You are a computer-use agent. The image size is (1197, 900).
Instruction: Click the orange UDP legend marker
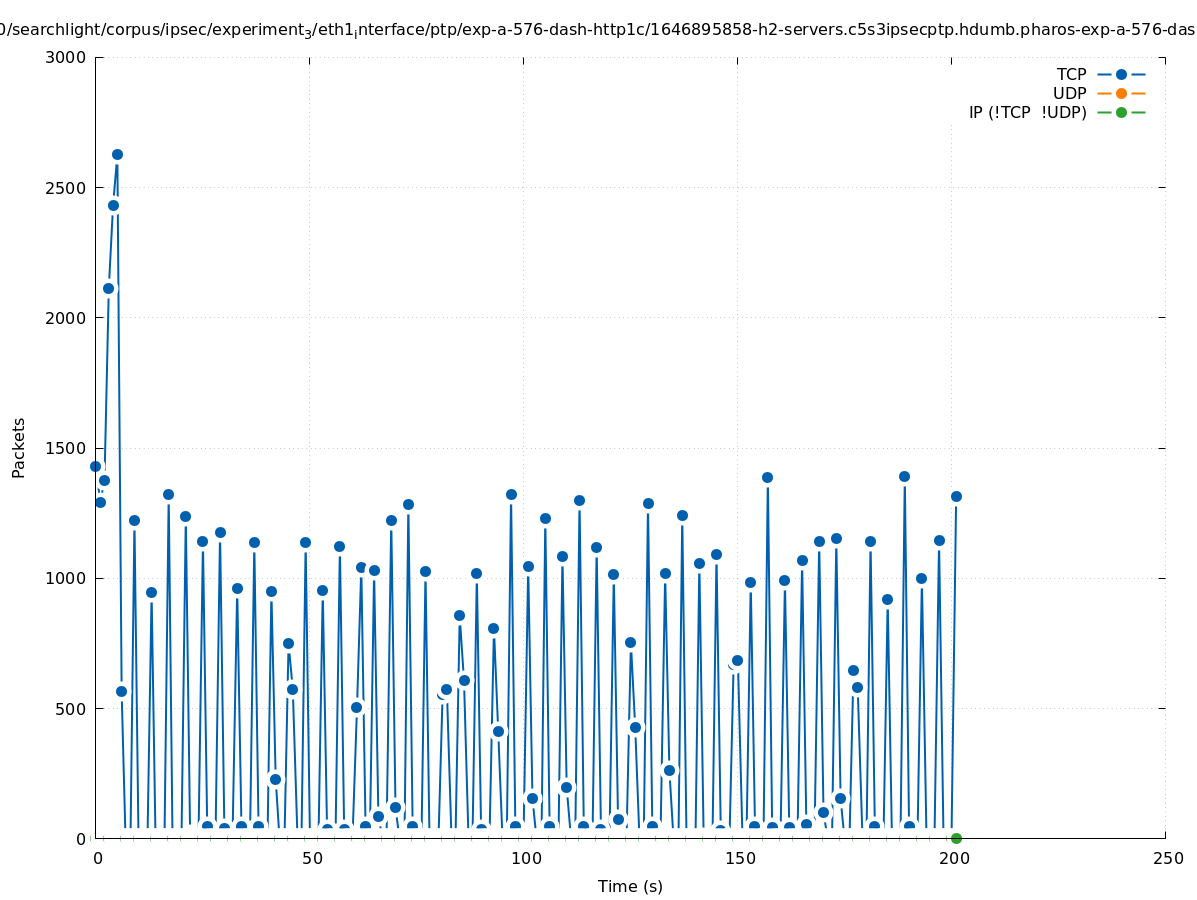tap(1121, 93)
